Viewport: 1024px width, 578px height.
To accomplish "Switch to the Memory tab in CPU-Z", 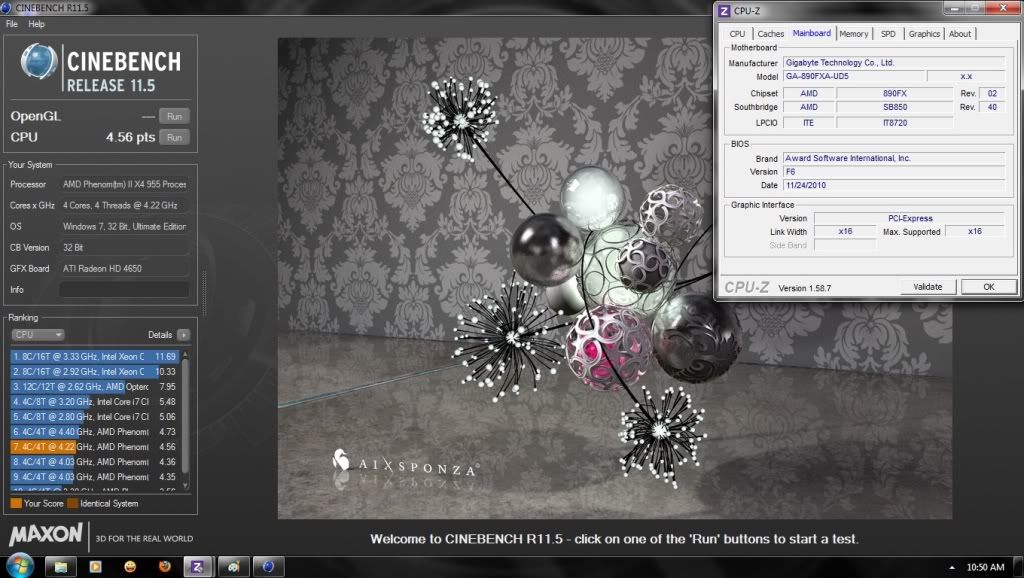I will 854,34.
